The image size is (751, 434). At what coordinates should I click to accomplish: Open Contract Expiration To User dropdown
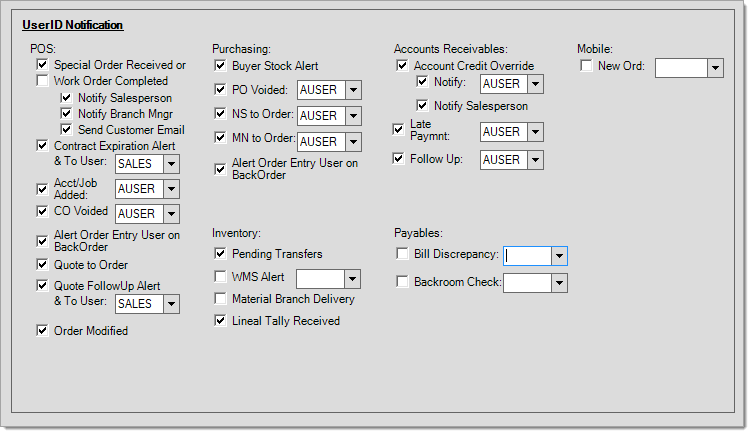pos(171,164)
